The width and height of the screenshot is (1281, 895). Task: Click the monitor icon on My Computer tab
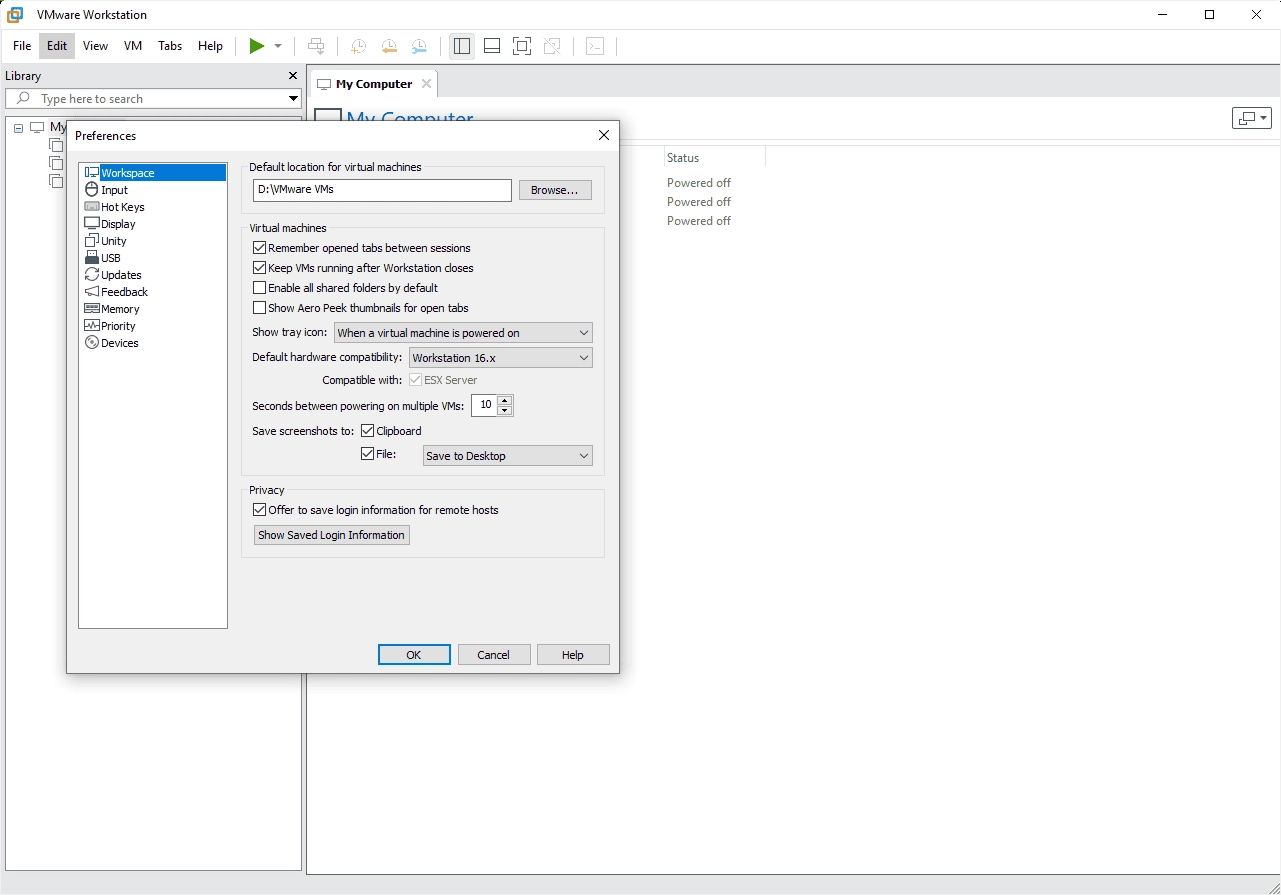pos(324,84)
